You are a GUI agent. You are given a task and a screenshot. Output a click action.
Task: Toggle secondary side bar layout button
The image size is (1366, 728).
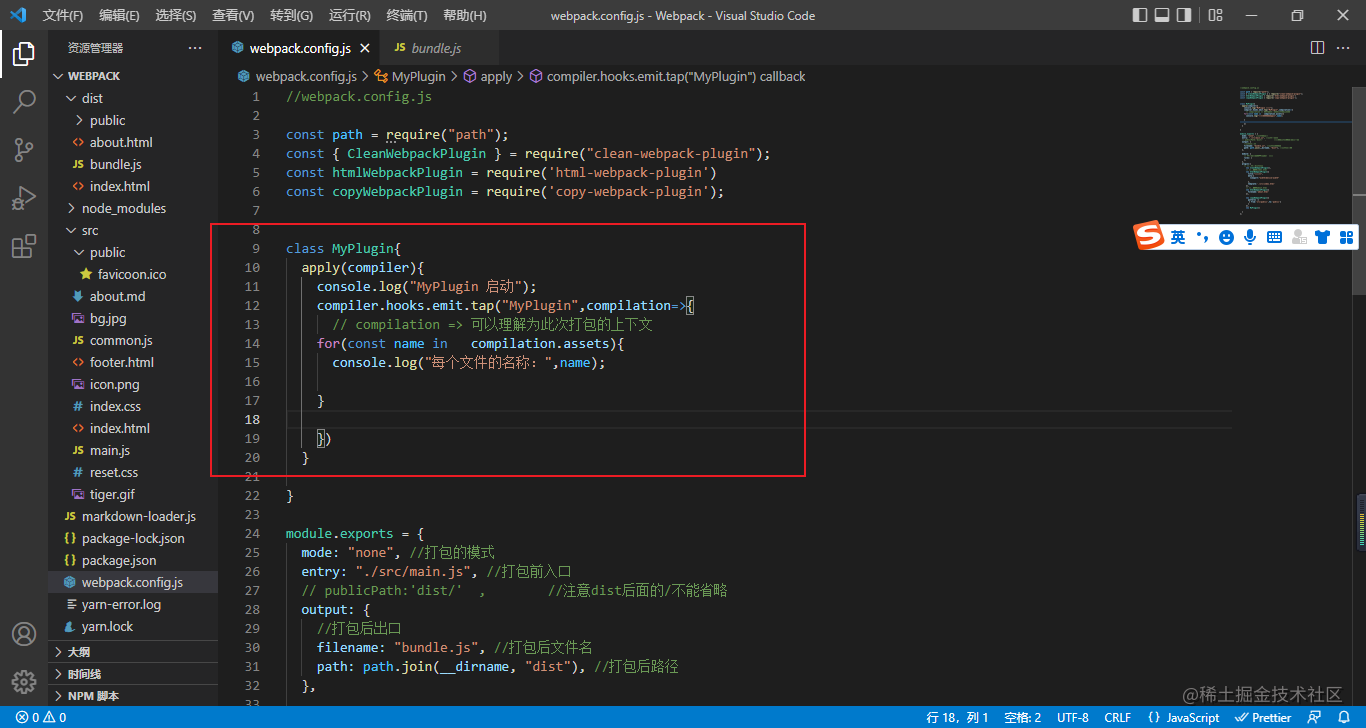point(1184,15)
